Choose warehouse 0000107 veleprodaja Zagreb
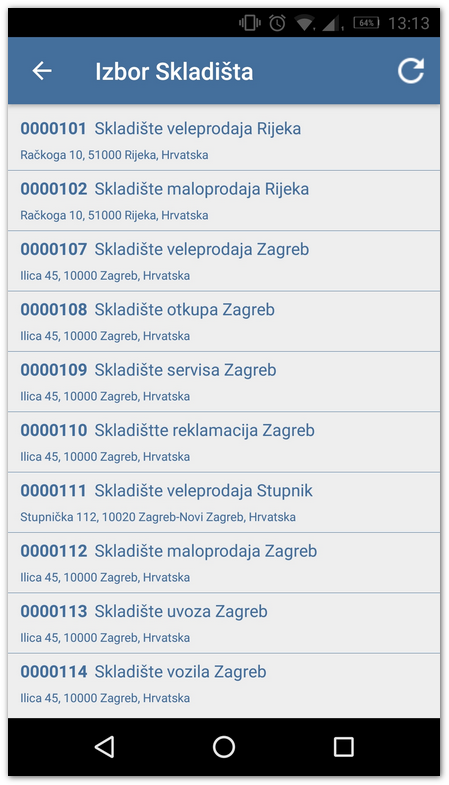Screen dimensions: 449x785 (224, 261)
